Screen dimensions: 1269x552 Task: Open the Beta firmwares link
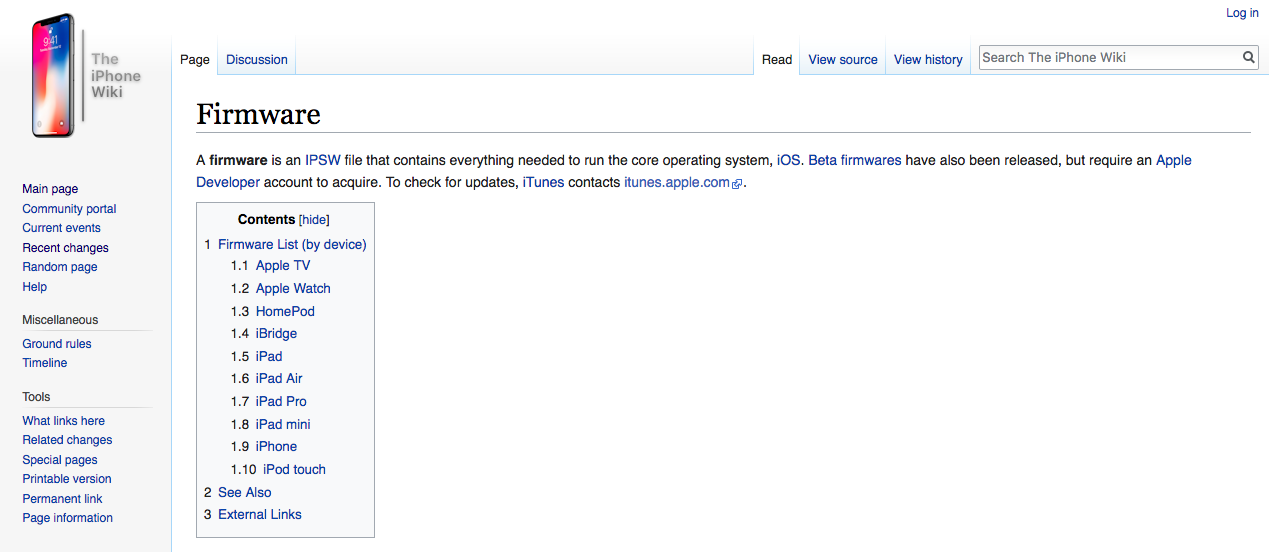point(855,160)
